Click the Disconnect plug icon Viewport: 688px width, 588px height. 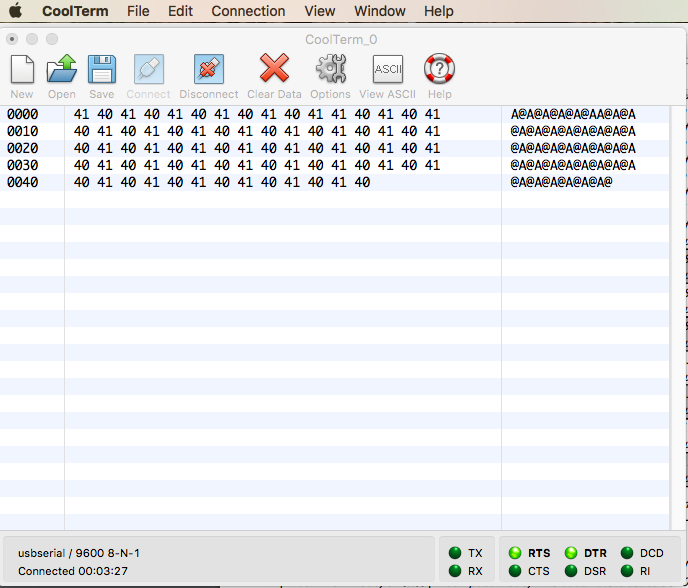tap(209, 69)
